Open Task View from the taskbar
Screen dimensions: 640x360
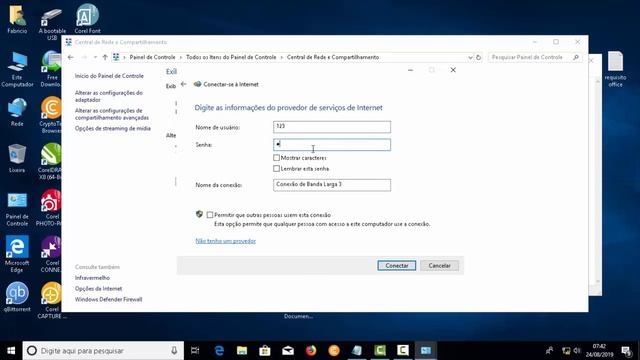tap(195, 350)
